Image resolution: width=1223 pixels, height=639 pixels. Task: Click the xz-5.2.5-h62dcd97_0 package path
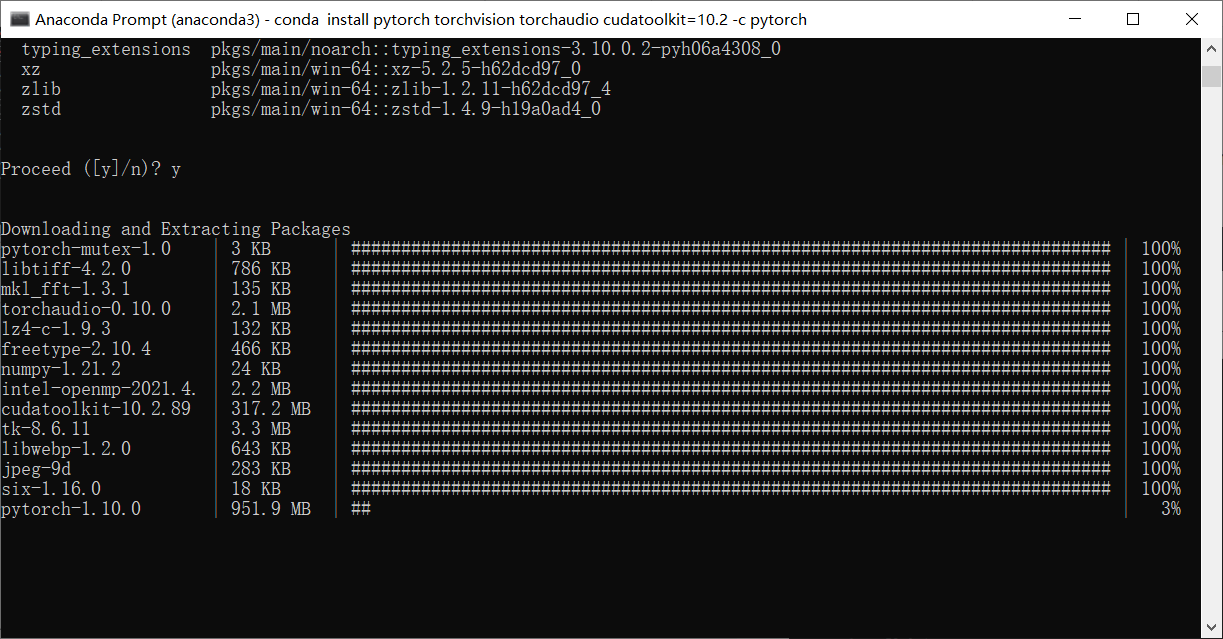(x=396, y=69)
